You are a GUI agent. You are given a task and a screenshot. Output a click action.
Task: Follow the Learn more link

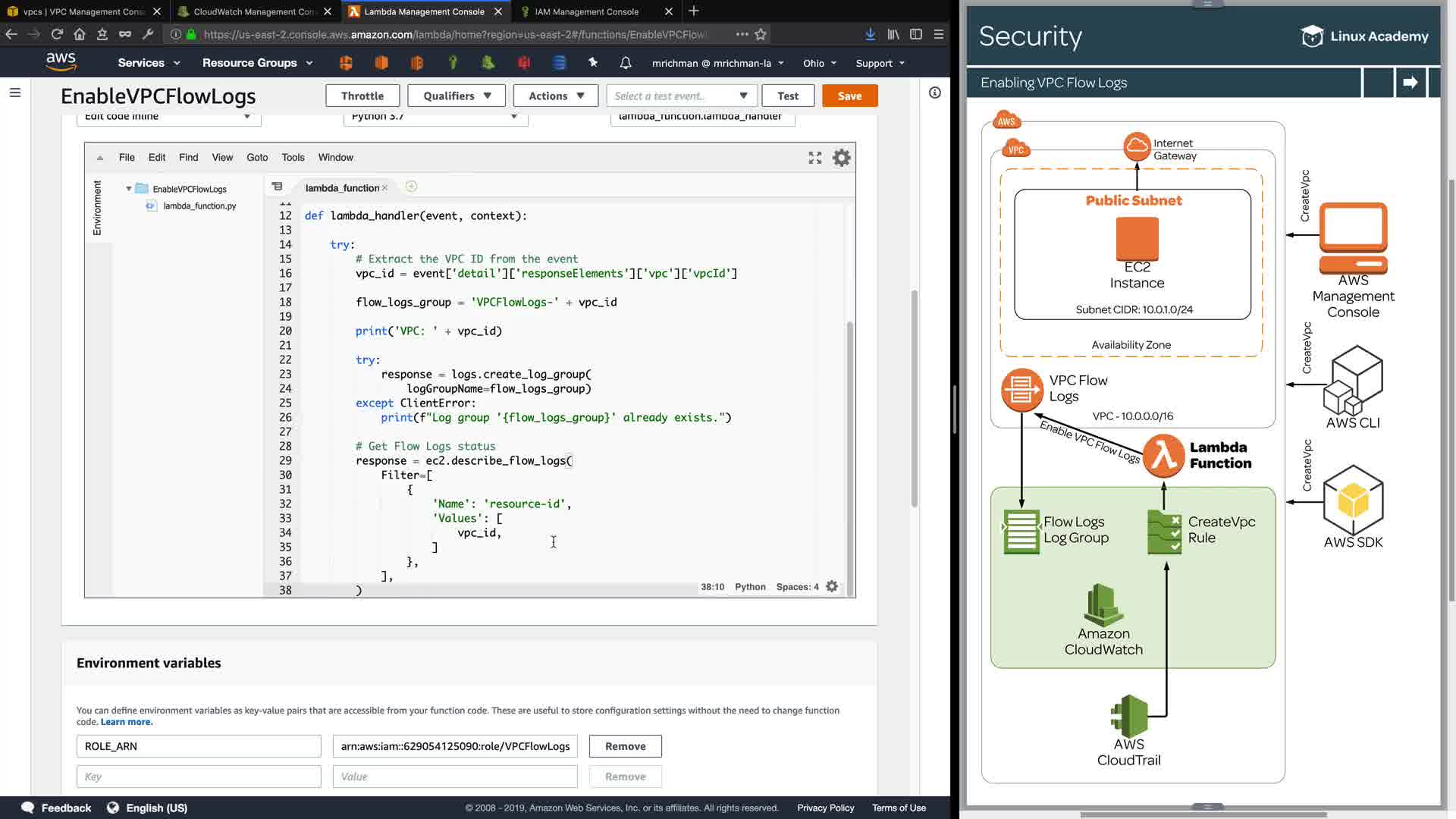(x=127, y=722)
